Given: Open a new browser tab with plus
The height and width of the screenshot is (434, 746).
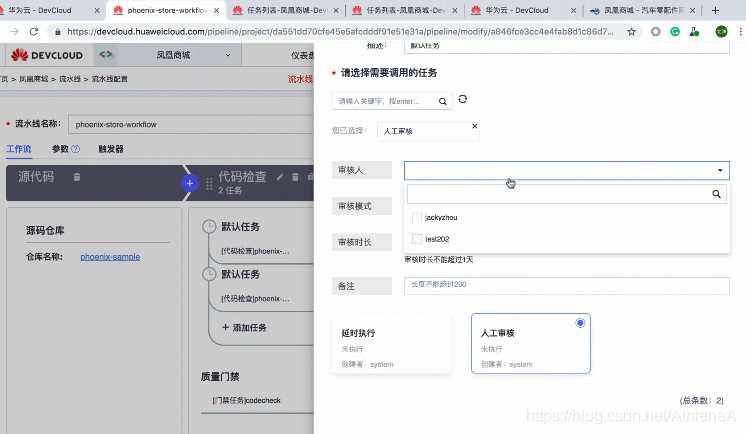Looking at the screenshot, I should [715, 10].
